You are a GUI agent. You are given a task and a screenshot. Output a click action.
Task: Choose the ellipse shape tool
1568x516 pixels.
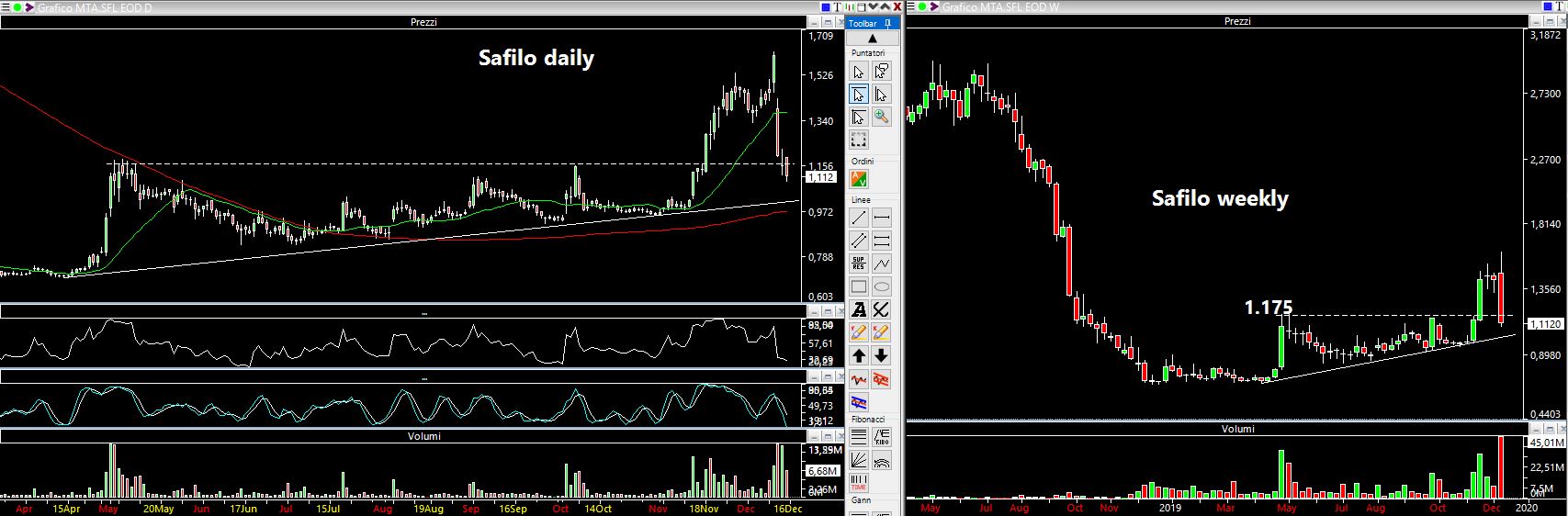(x=882, y=286)
